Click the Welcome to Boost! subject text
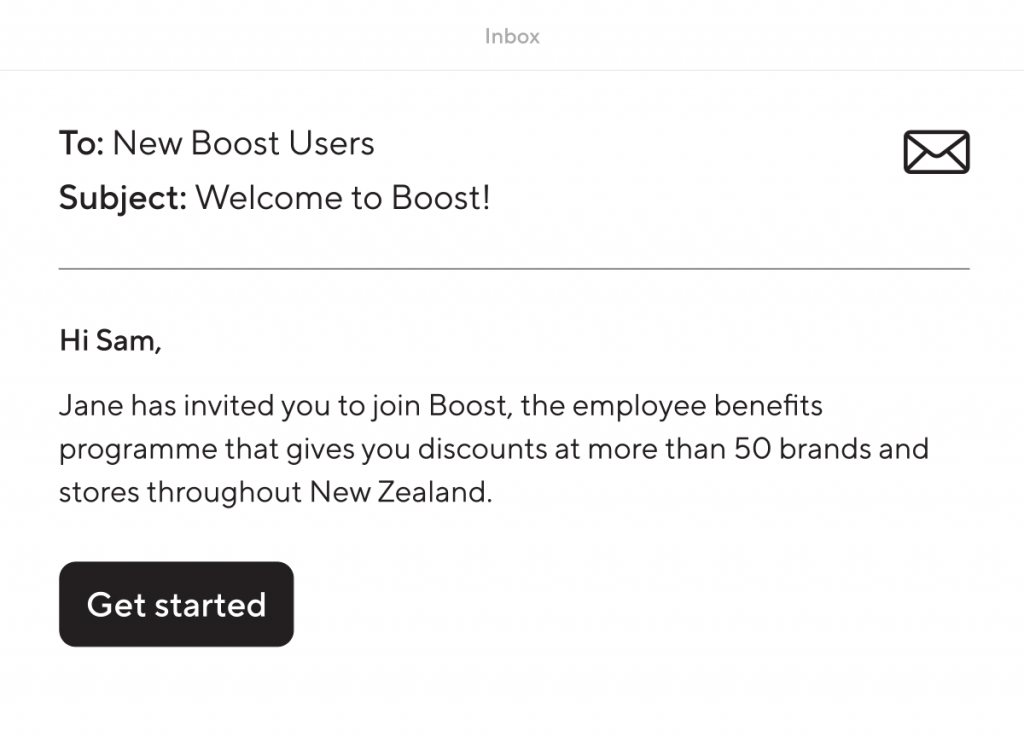Image resolution: width=1024 pixels, height=737 pixels. (342, 198)
